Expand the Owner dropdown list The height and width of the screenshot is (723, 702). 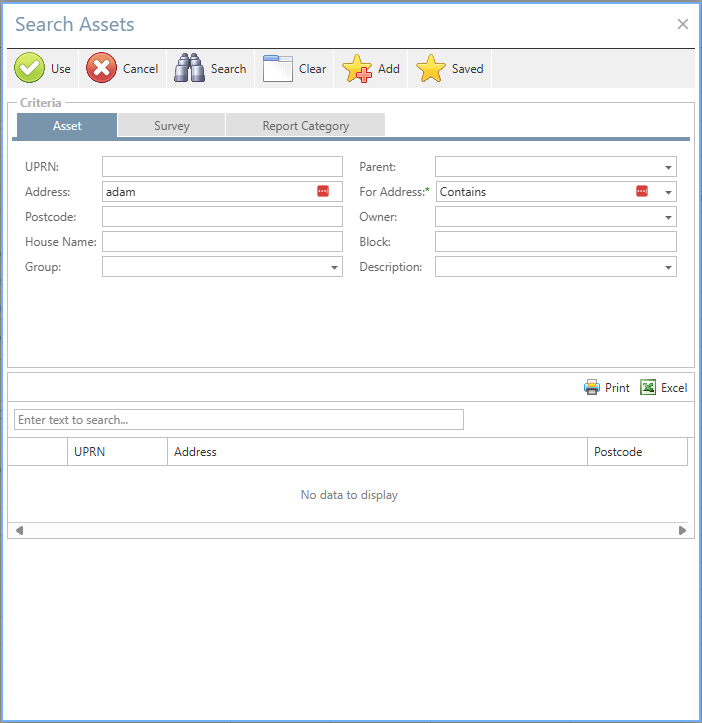(x=668, y=217)
